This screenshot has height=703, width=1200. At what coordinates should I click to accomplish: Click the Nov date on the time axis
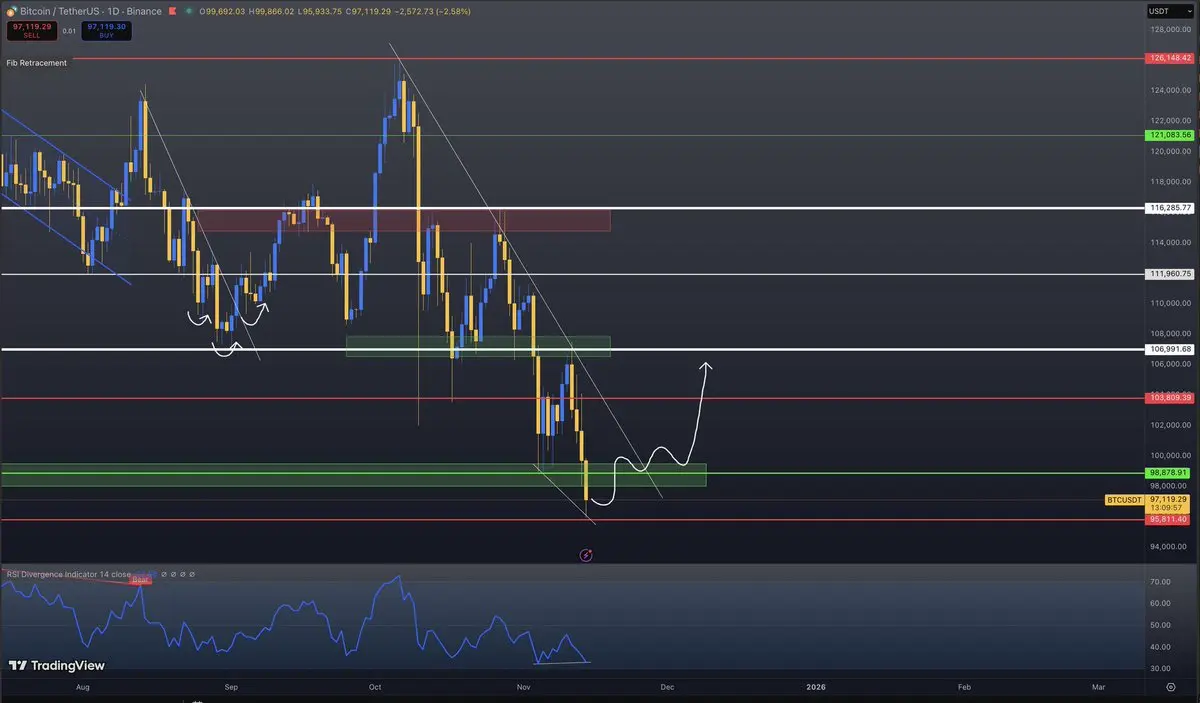(x=524, y=687)
